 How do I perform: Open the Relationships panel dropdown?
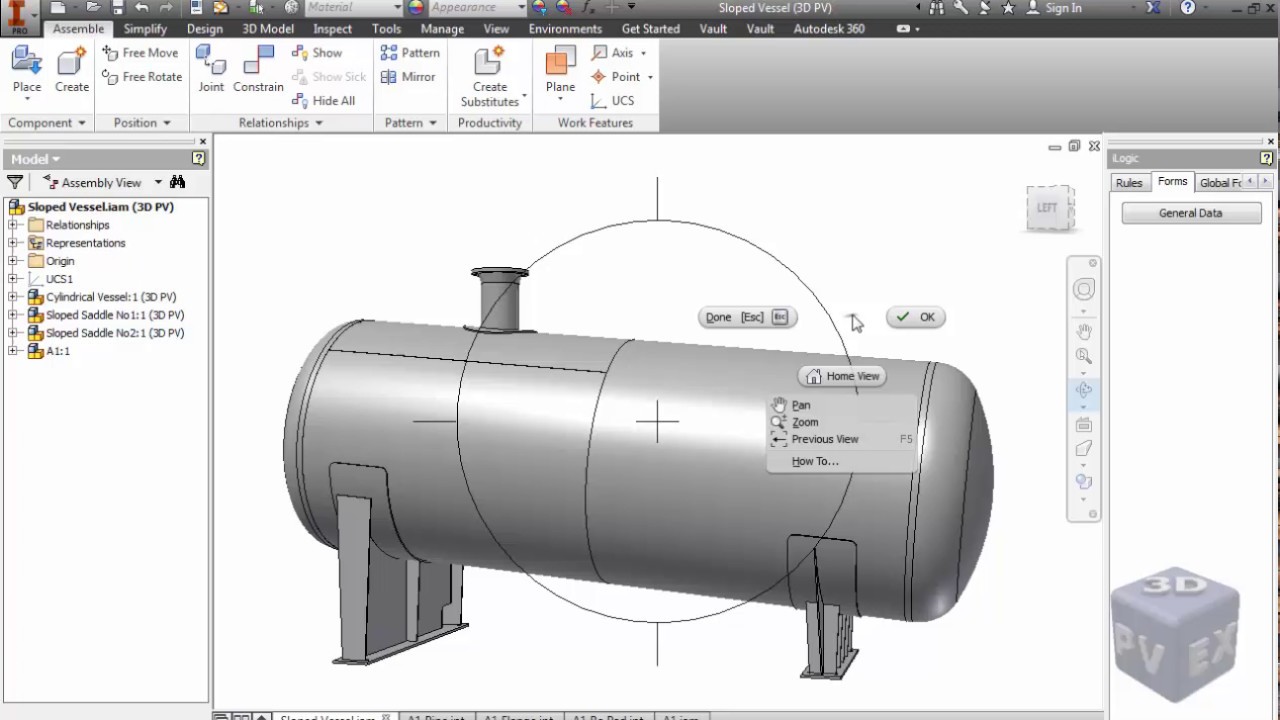pos(319,123)
